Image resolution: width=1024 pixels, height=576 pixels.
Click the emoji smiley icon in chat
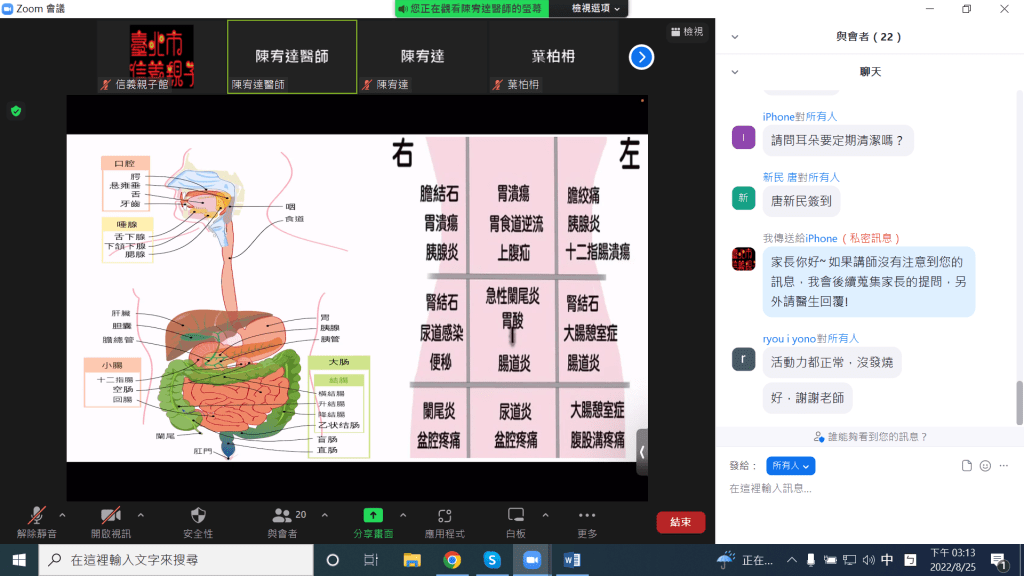click(x=985, y=466)
